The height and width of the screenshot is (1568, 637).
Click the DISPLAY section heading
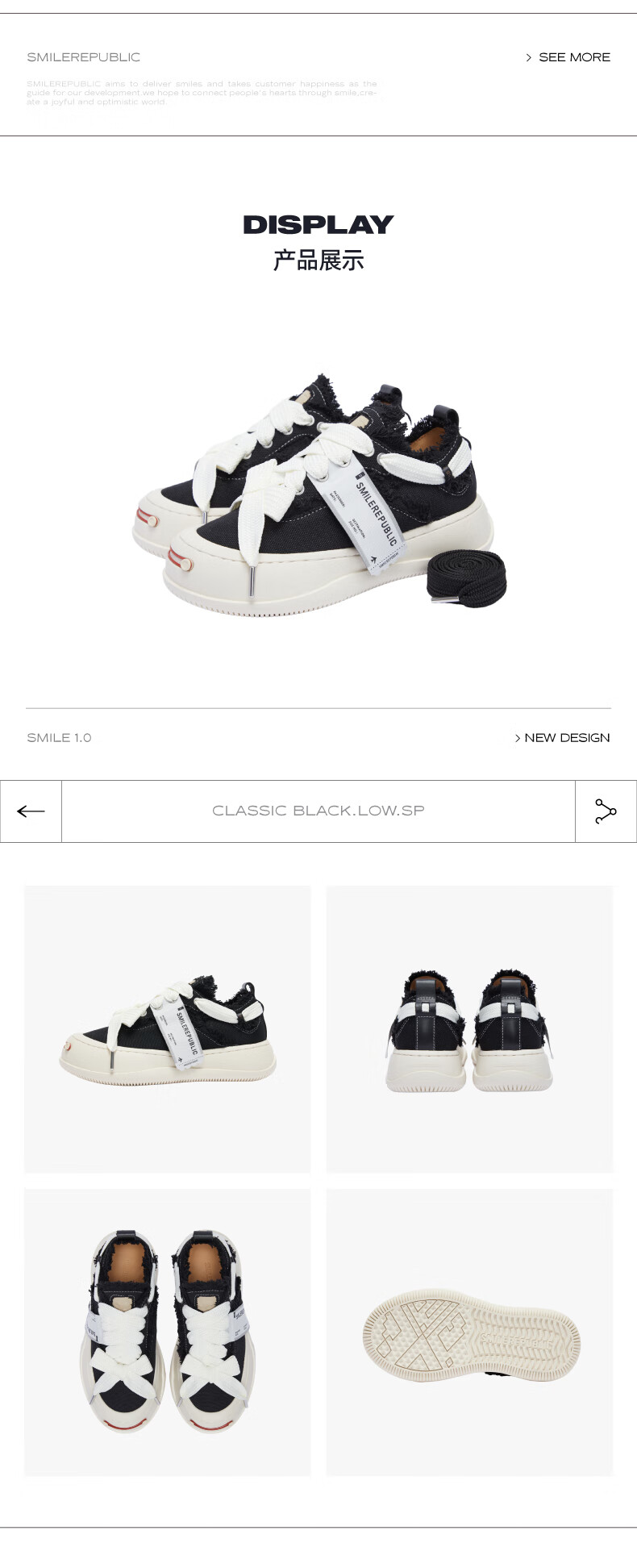[318, 225]
